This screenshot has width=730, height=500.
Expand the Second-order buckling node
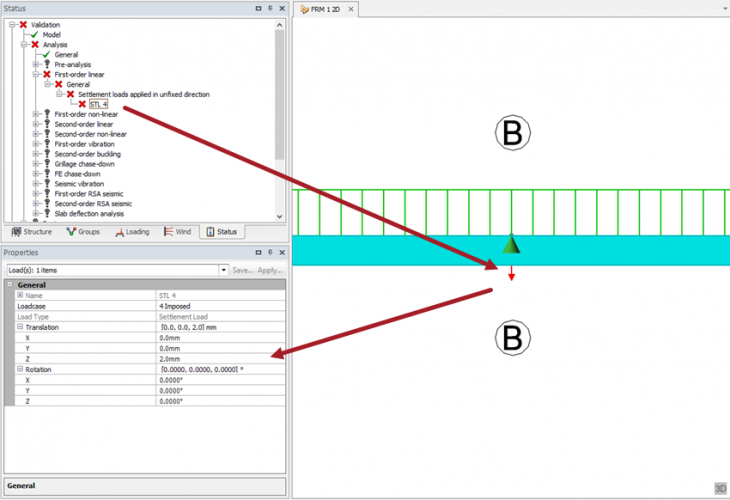[x=36, y=154]
